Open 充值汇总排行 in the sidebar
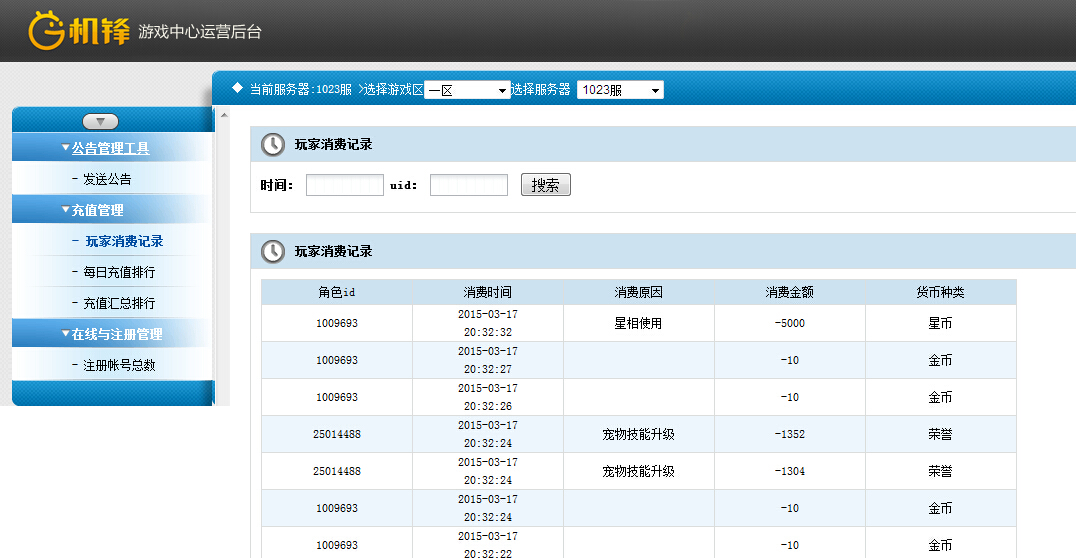Image resolution: width=1076 pixels, height=558 pixels. click(119, 303)
